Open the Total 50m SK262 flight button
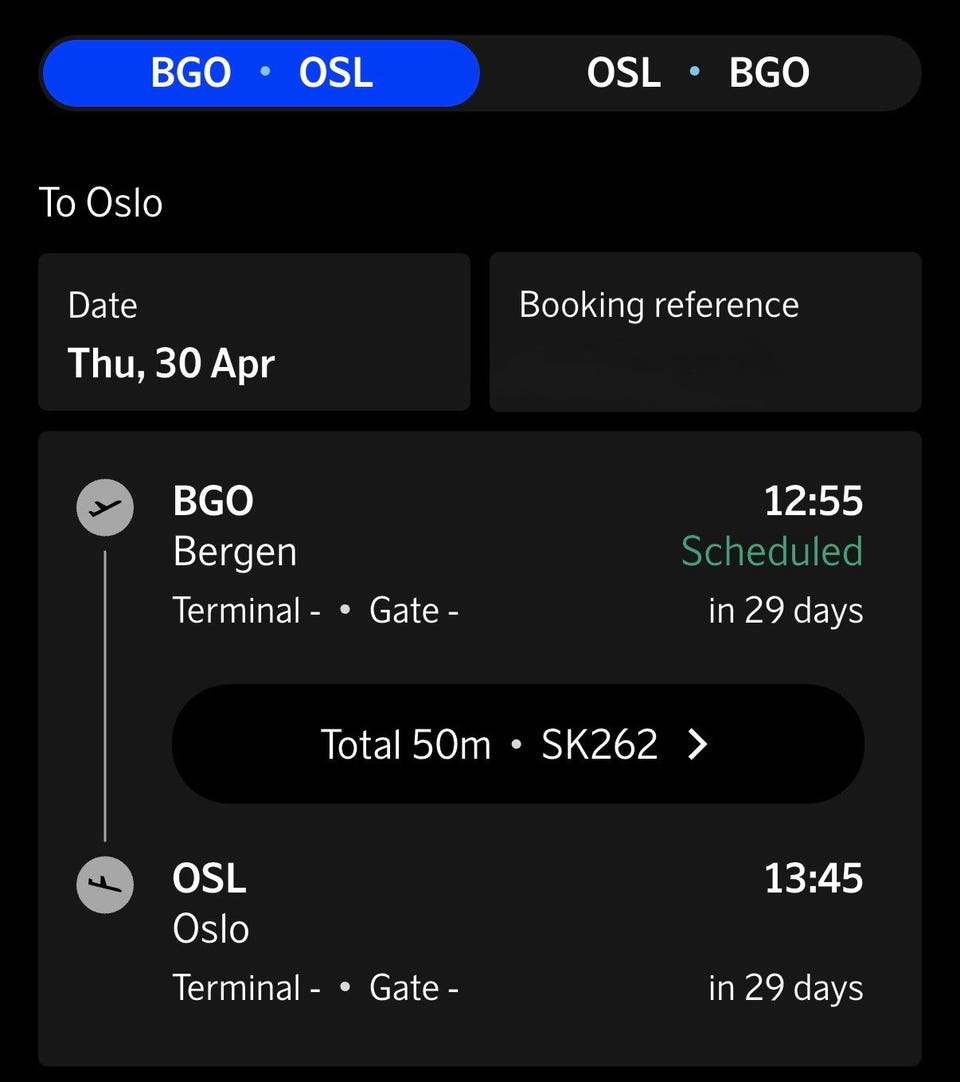Image resolution: width=960 pixels, height=1082 pixels. 518,744
